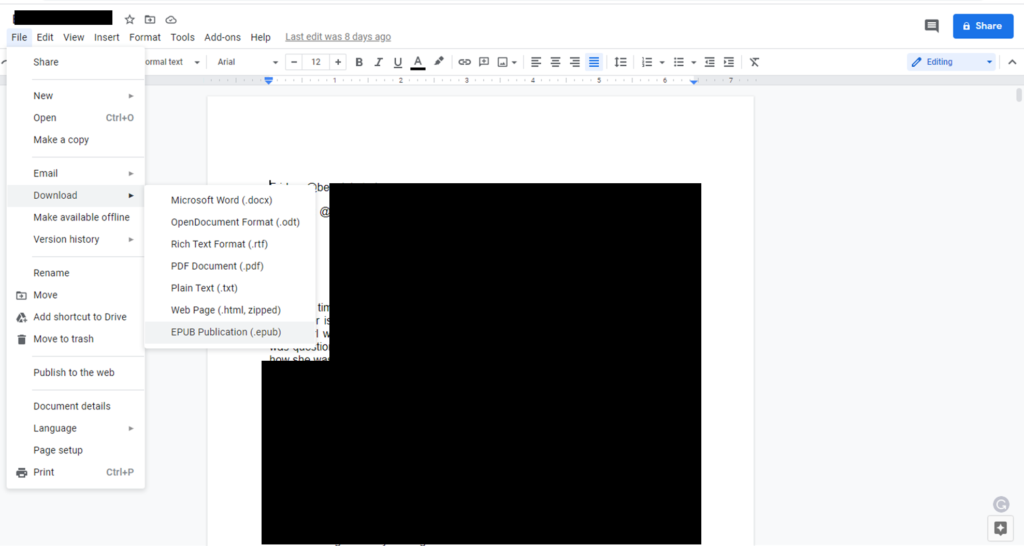Insert a link
Screen dimensions: 1024x546
(464, 62)
